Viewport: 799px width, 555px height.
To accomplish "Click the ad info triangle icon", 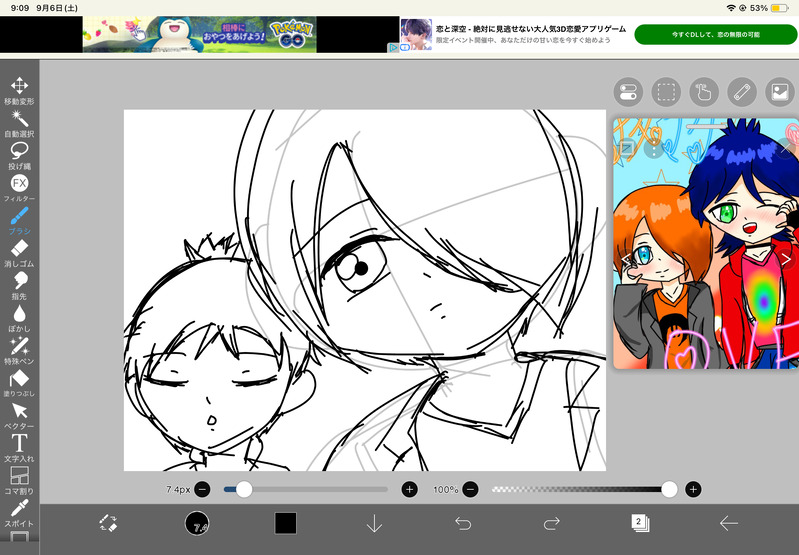I will click(393, 47).
